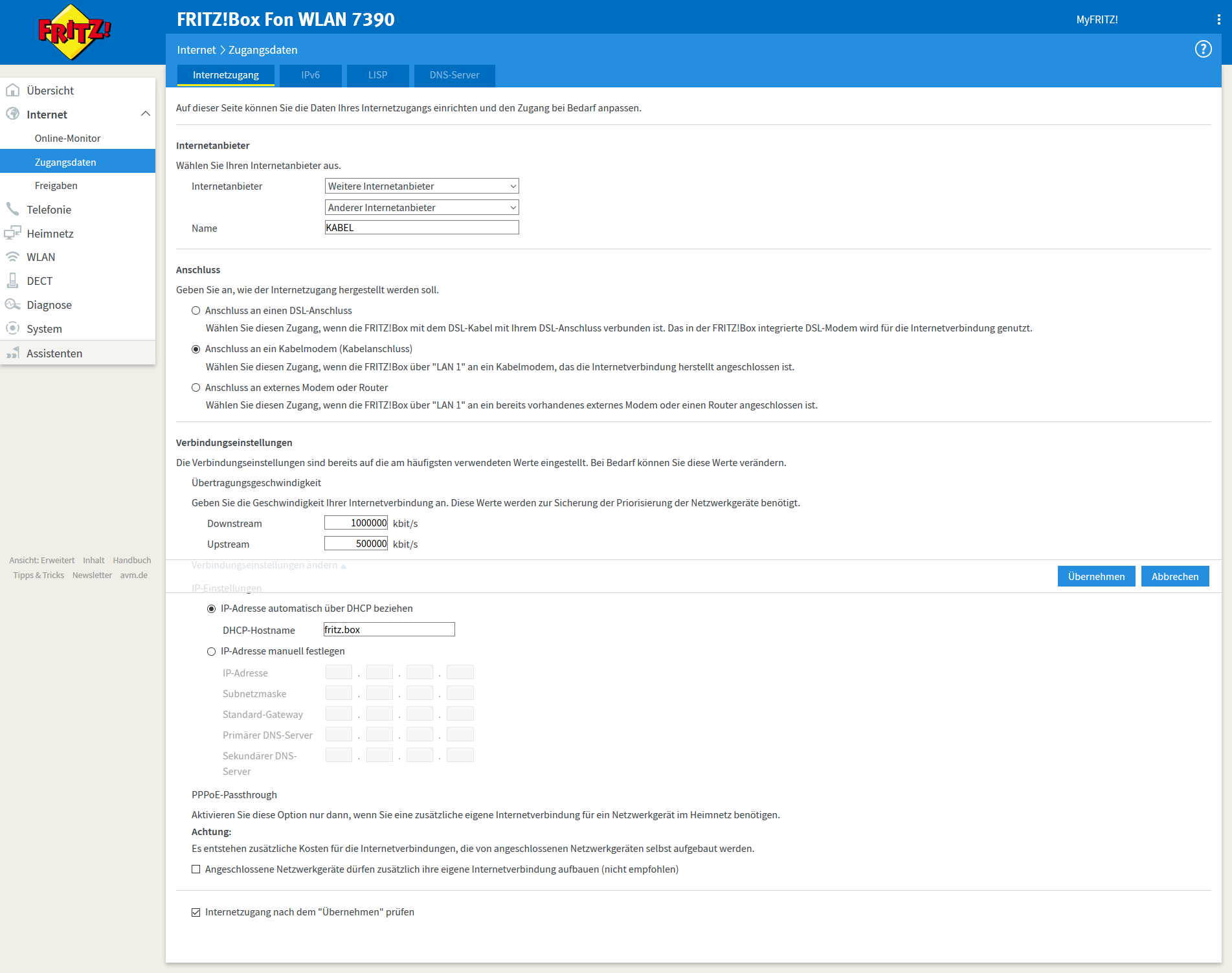Select IP-Adresse manuell festlegen

point(211,651)
